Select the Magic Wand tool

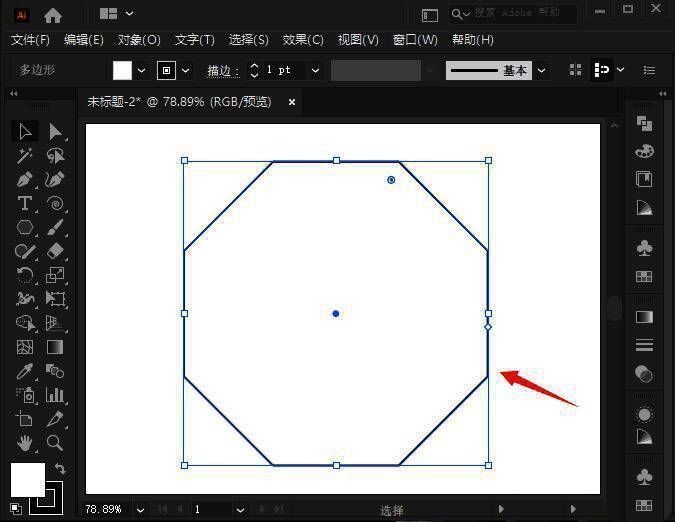25,155
